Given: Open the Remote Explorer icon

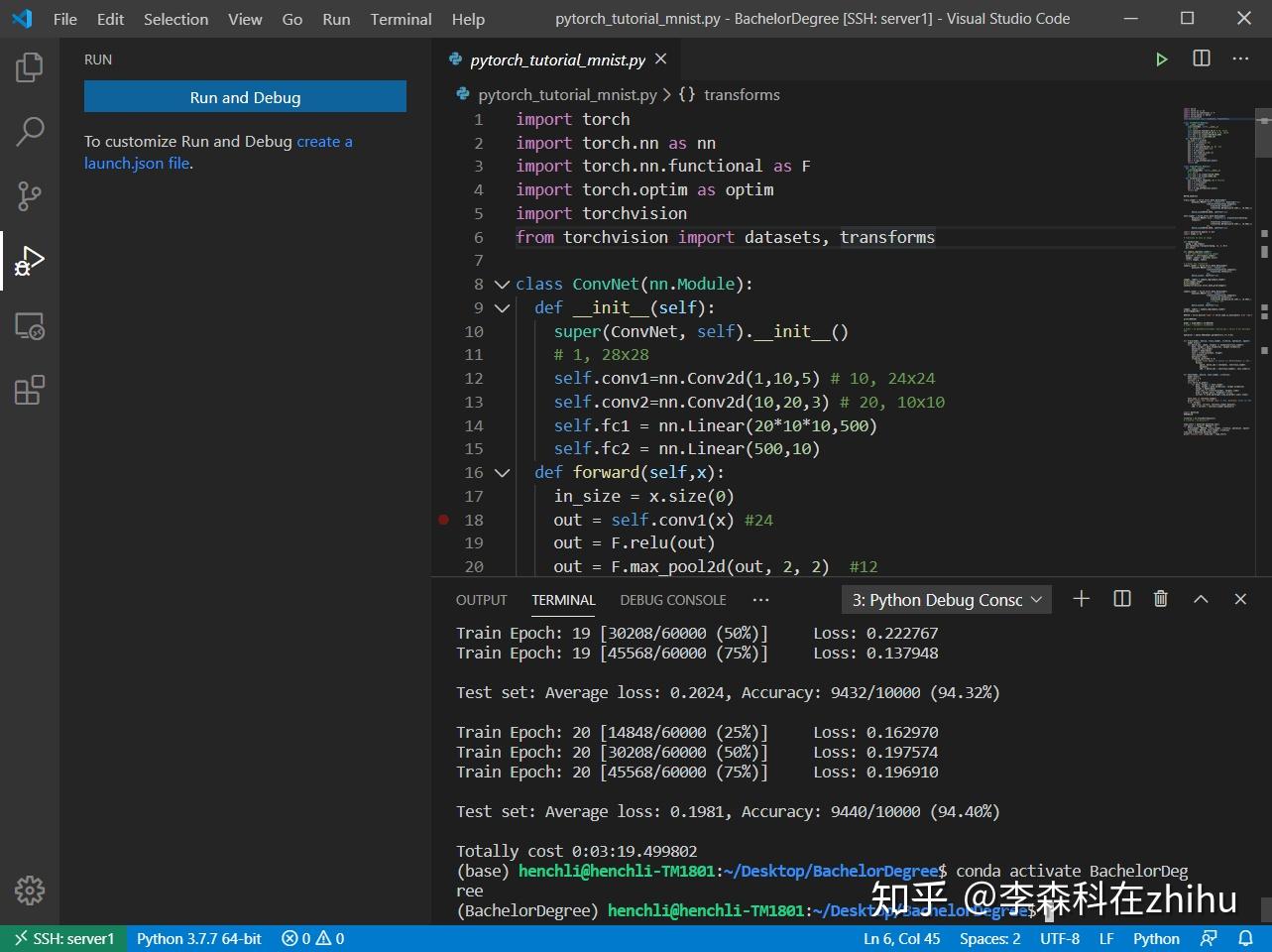Looking at the screenshot, I should pyautogui.click(x=29, y=327).
